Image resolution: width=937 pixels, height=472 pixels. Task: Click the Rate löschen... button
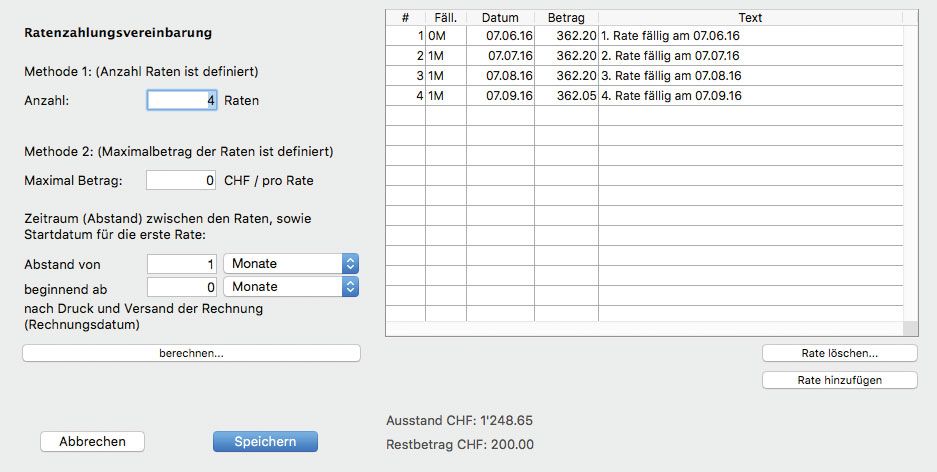pyautogui.click(x=839, y=353)
